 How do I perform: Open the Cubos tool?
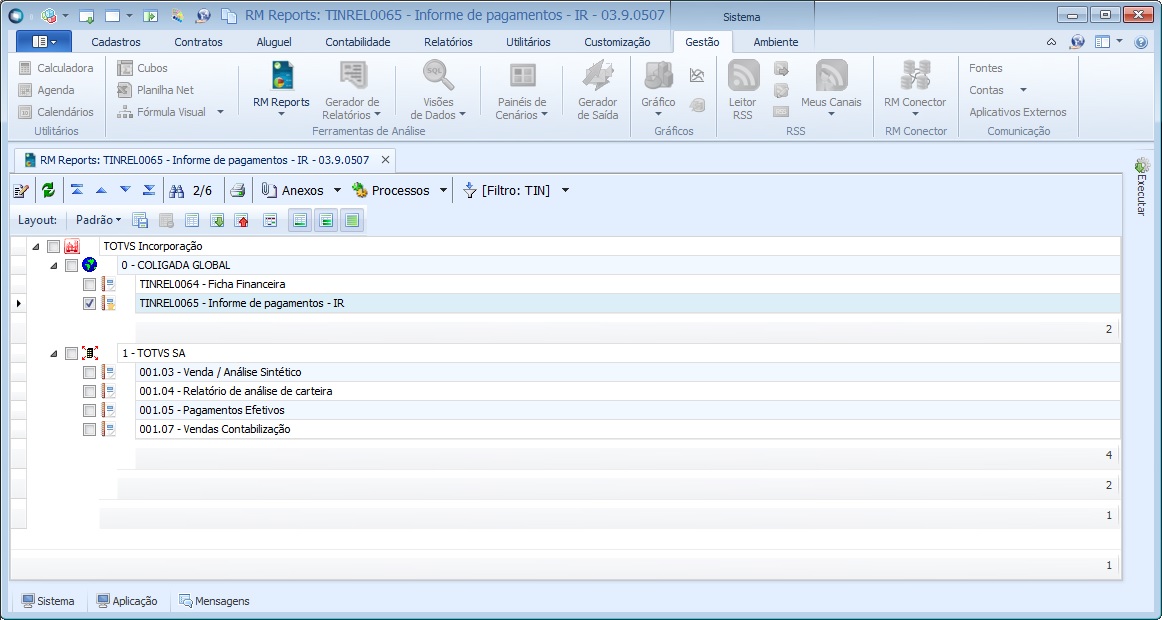143,68
